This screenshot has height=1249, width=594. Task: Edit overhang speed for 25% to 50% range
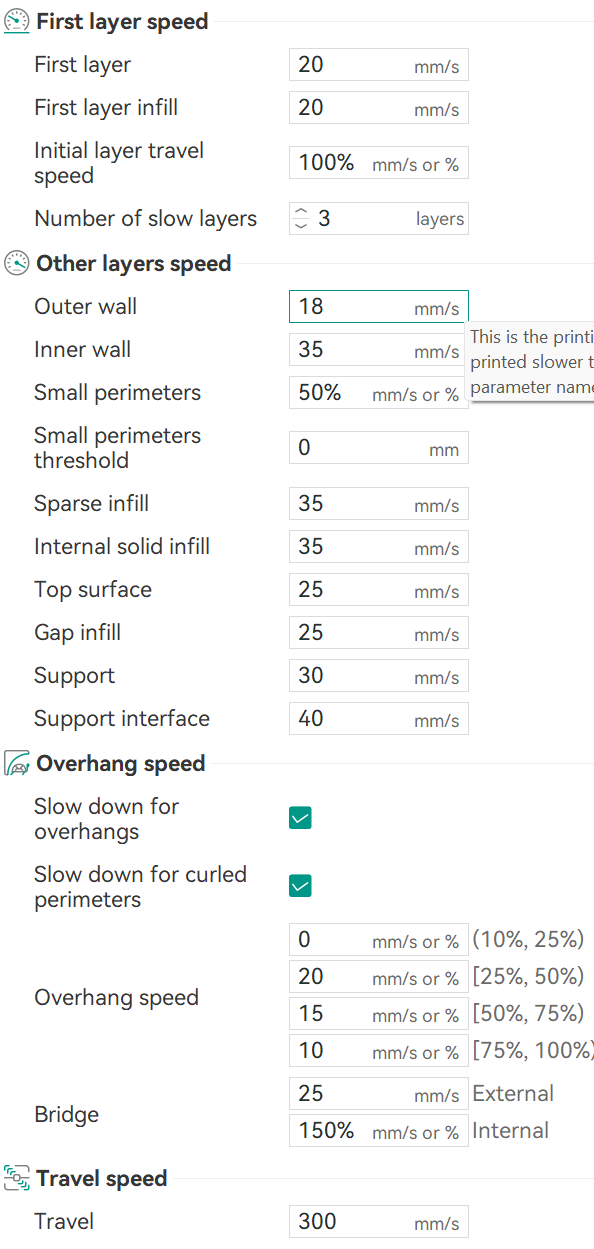tap(379, 977)
